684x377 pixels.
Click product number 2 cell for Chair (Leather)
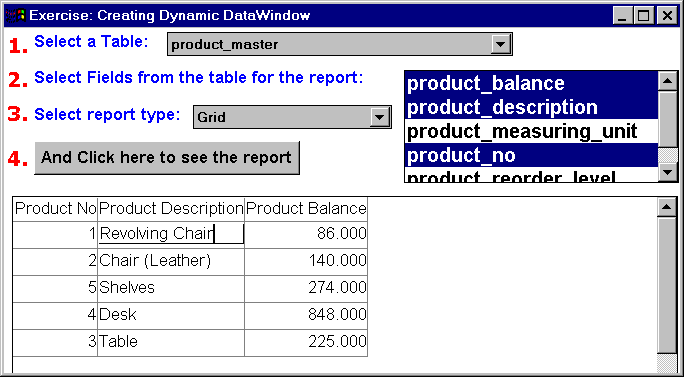(x=55, y=261)
